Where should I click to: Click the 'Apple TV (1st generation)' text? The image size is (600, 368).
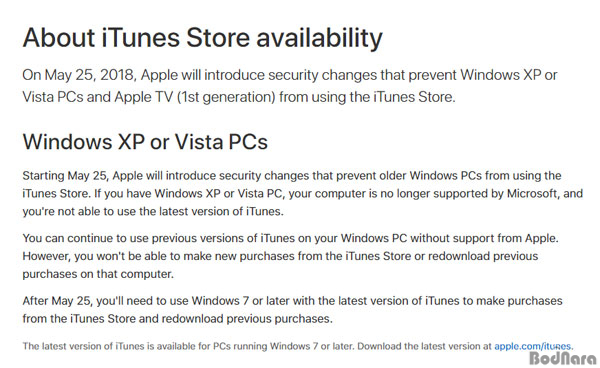pos(195,97)
